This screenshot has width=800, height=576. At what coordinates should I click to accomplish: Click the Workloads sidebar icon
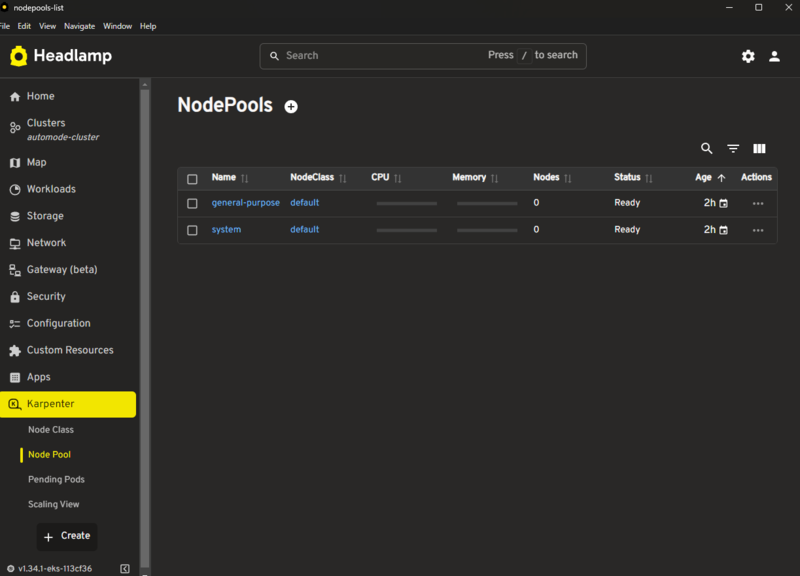click(x=15, y=189)
